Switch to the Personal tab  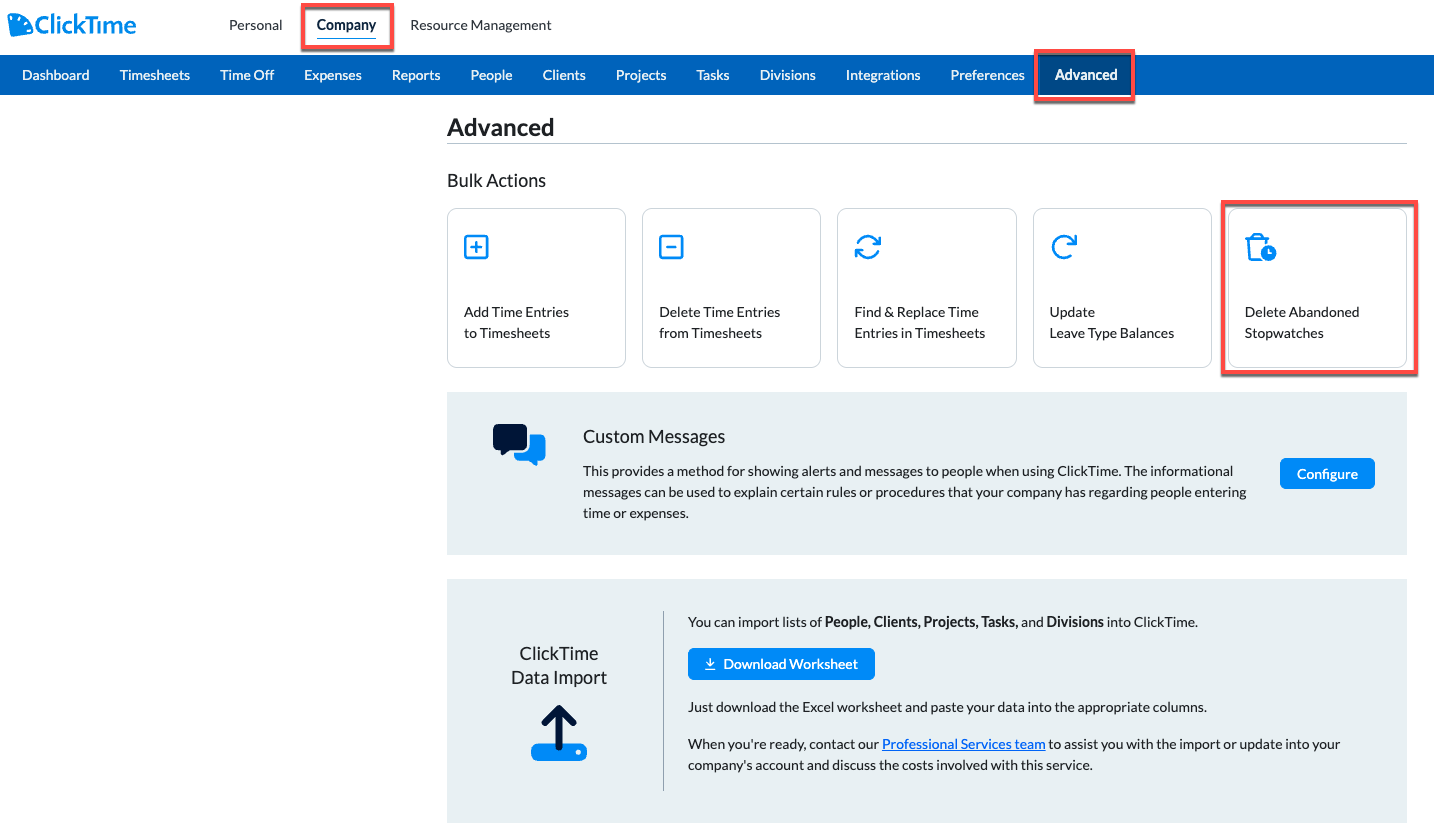point(256,25)
